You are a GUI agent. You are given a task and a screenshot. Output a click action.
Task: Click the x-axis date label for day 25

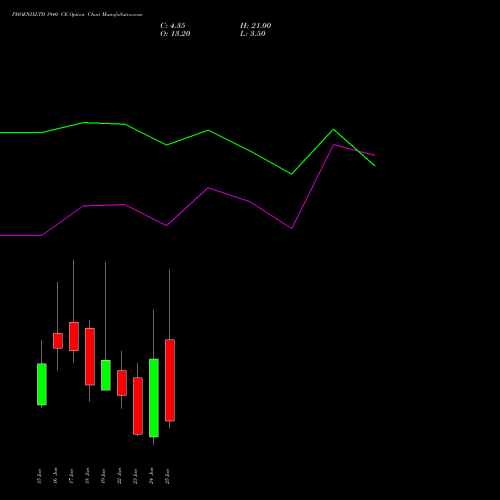[167, 476]
